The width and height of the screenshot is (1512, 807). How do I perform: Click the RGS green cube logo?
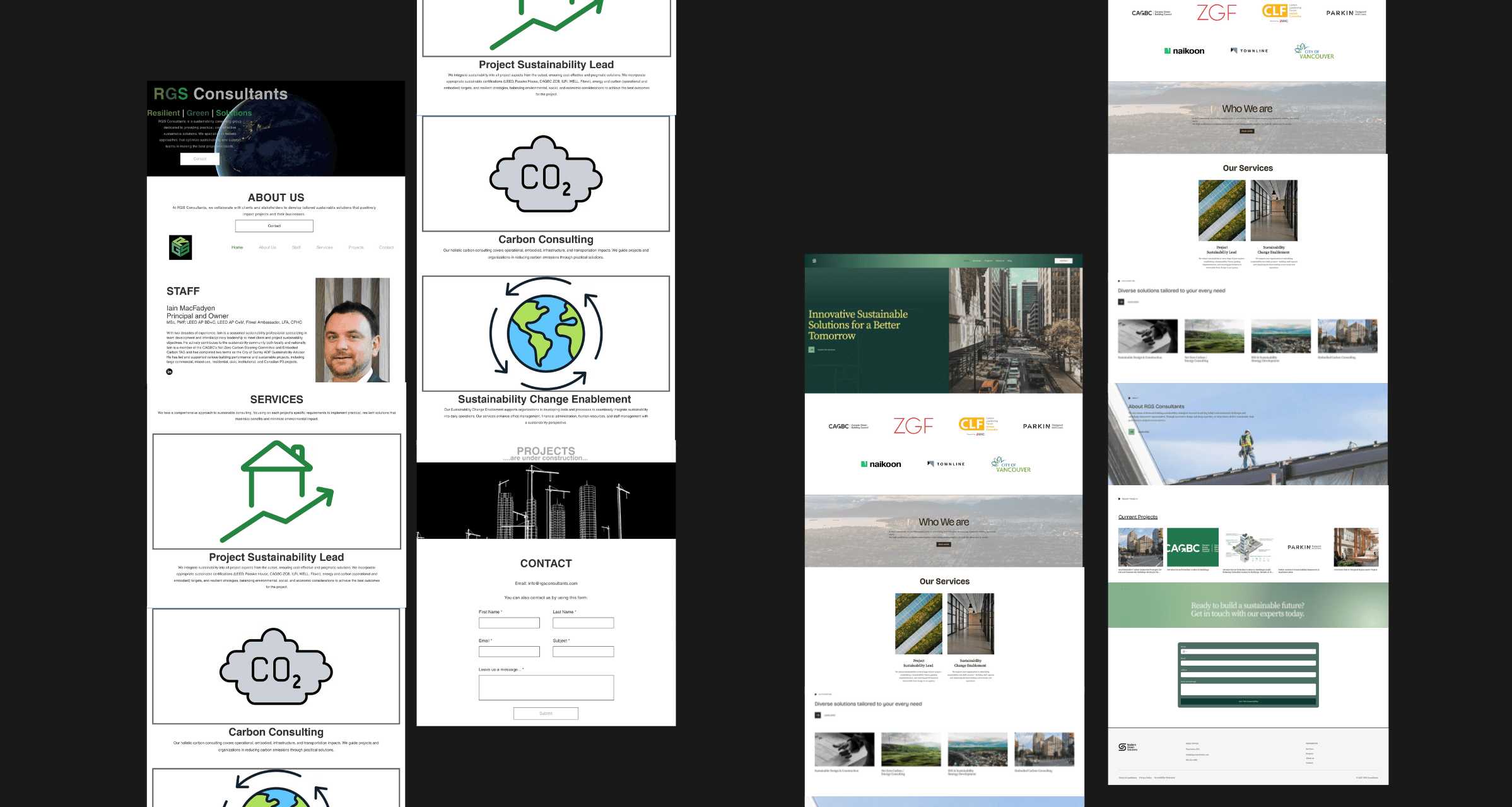[180, 247]
